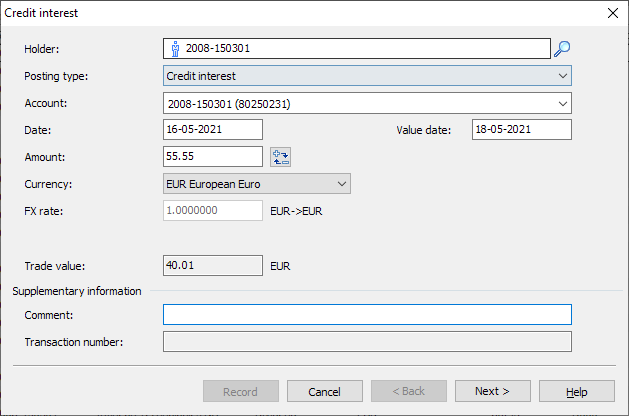The height and width of the screenshot is (416, 629).
Task: Go back with the < Back button
Action: tap(408, 391)
